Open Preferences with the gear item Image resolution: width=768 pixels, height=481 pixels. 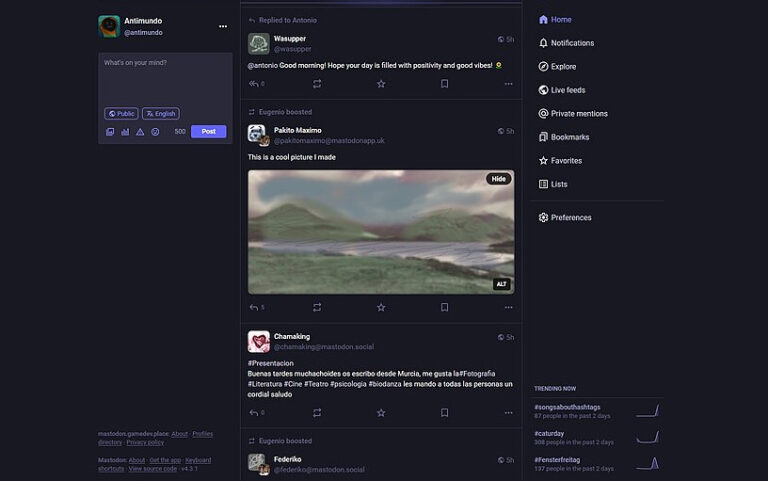(570, 217)
